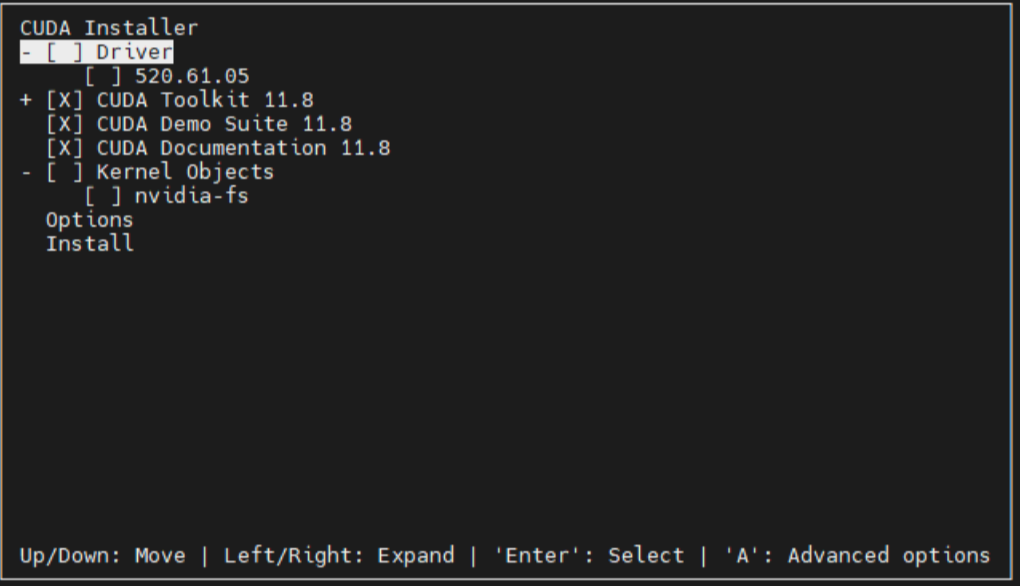Toggle the Kernel Objects checkbox
1020x586 pixels.
click(x=64, y=172)
